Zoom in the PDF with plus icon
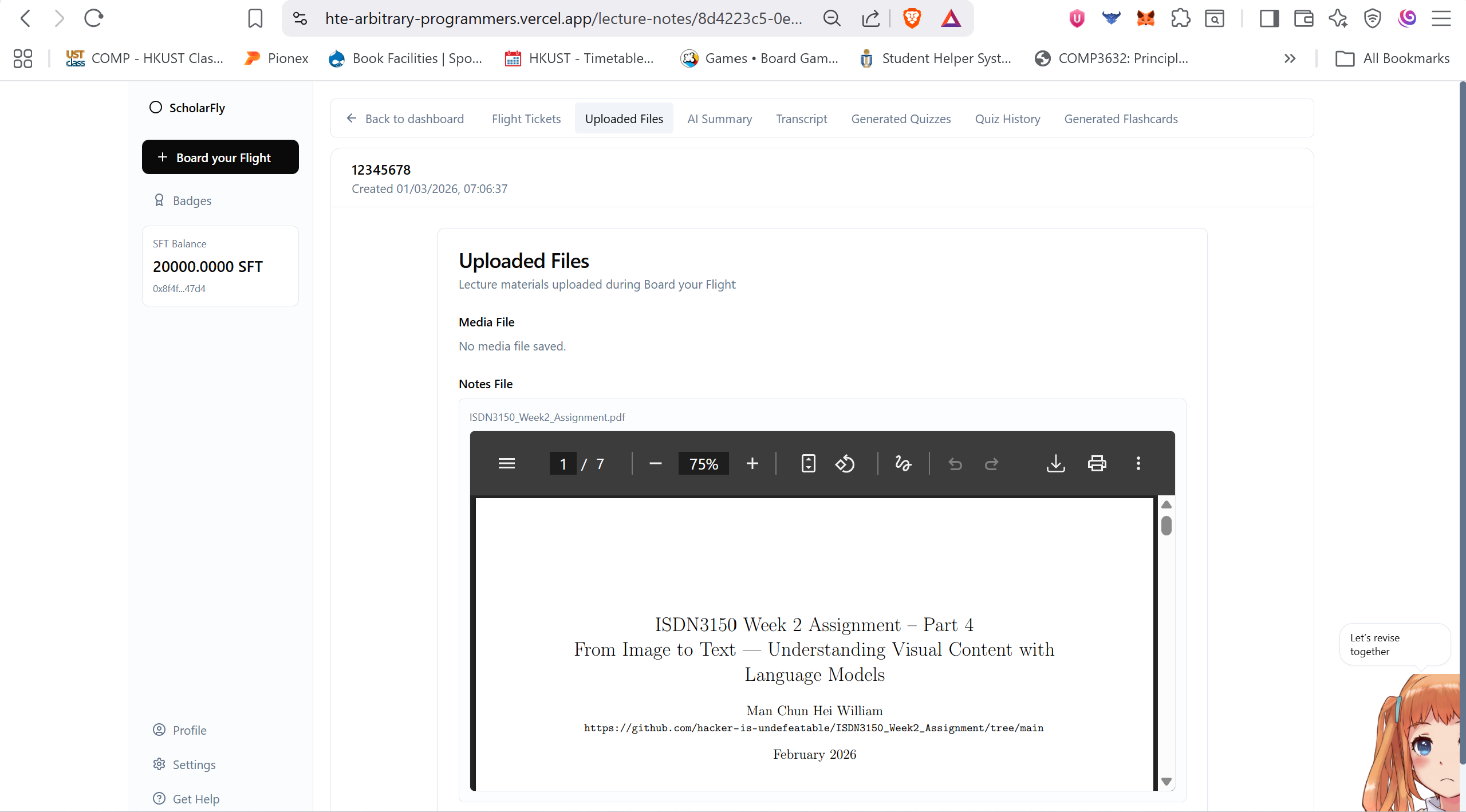 click(x=752, y=463)
